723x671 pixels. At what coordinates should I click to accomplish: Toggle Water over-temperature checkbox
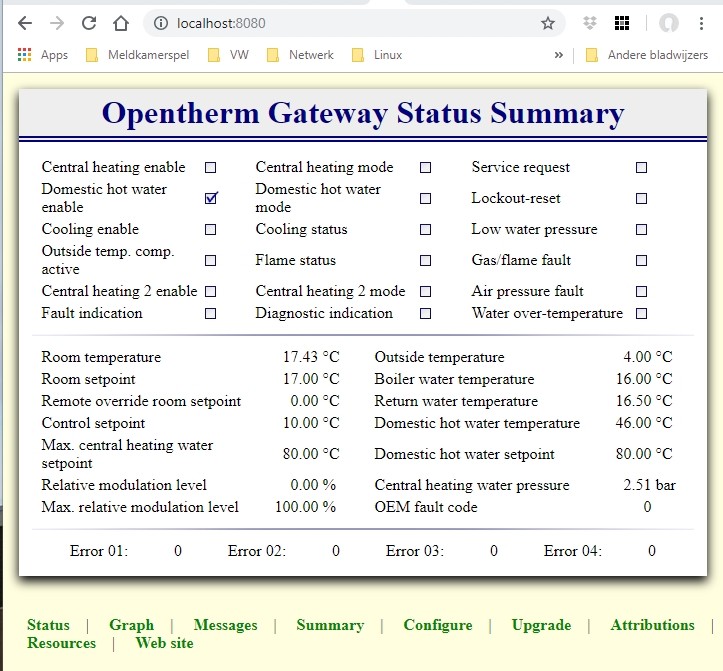point(641,314)
